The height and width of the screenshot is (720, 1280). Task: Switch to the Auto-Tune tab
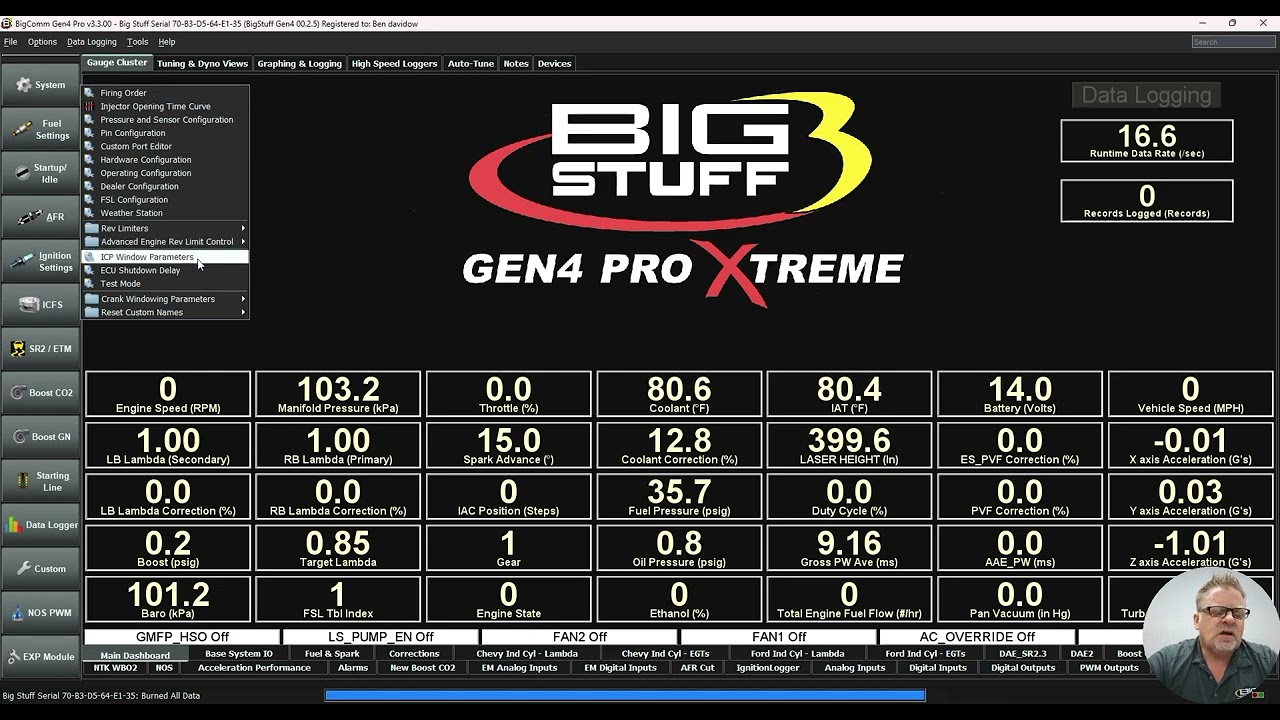pyautogui.click(x=470, y=63)
